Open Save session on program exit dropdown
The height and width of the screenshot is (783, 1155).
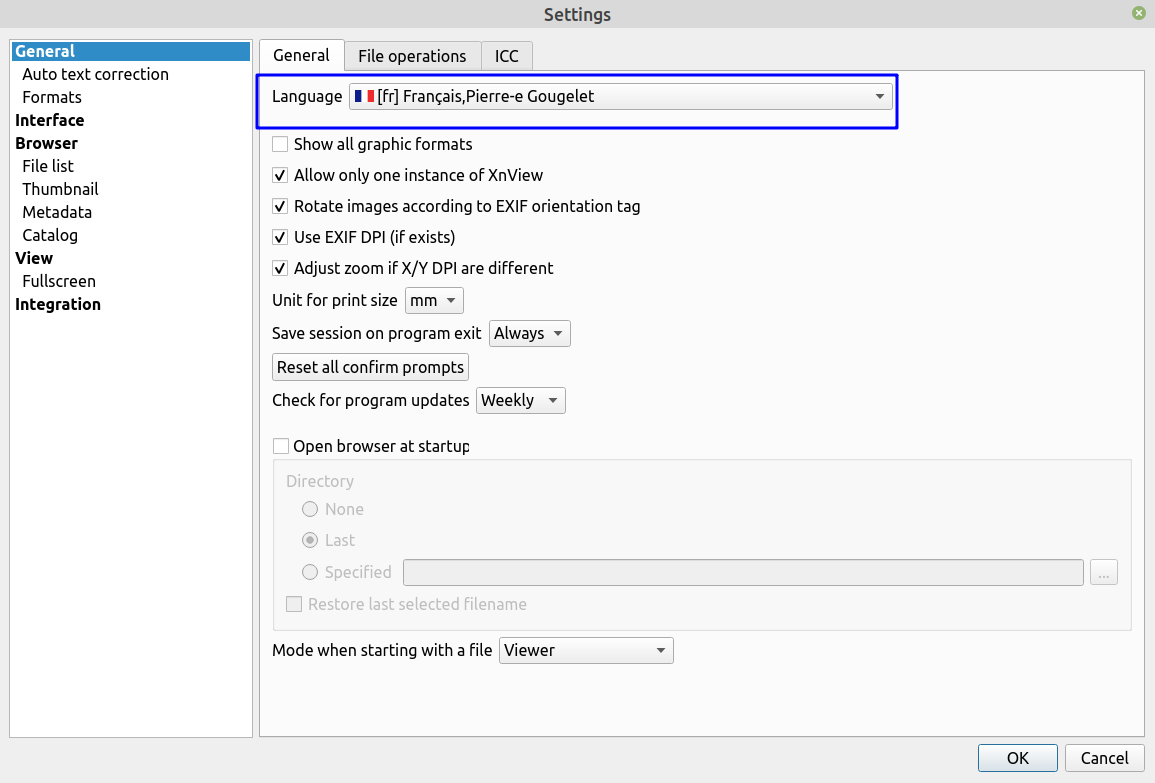pyautogui.click(x=530, y=334)
